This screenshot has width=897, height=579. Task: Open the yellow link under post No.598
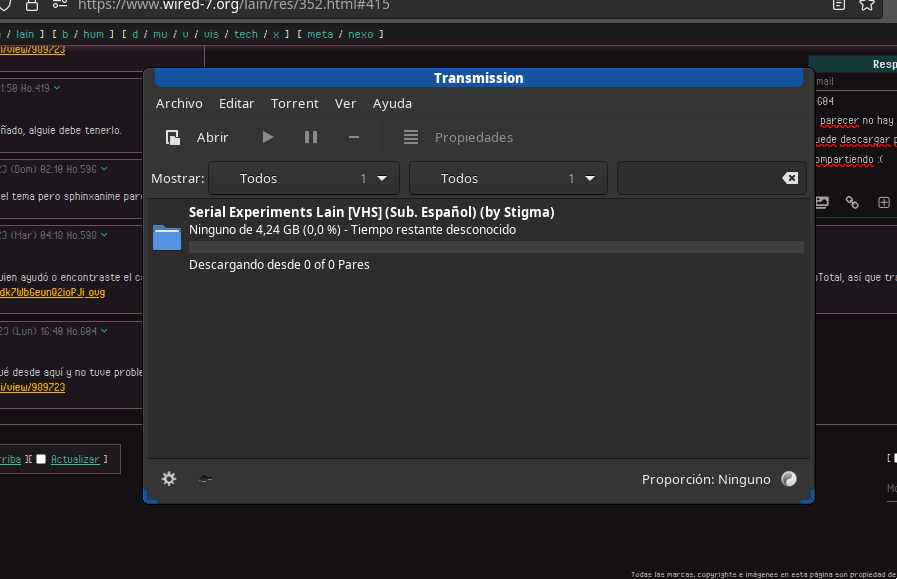point(53,292)
